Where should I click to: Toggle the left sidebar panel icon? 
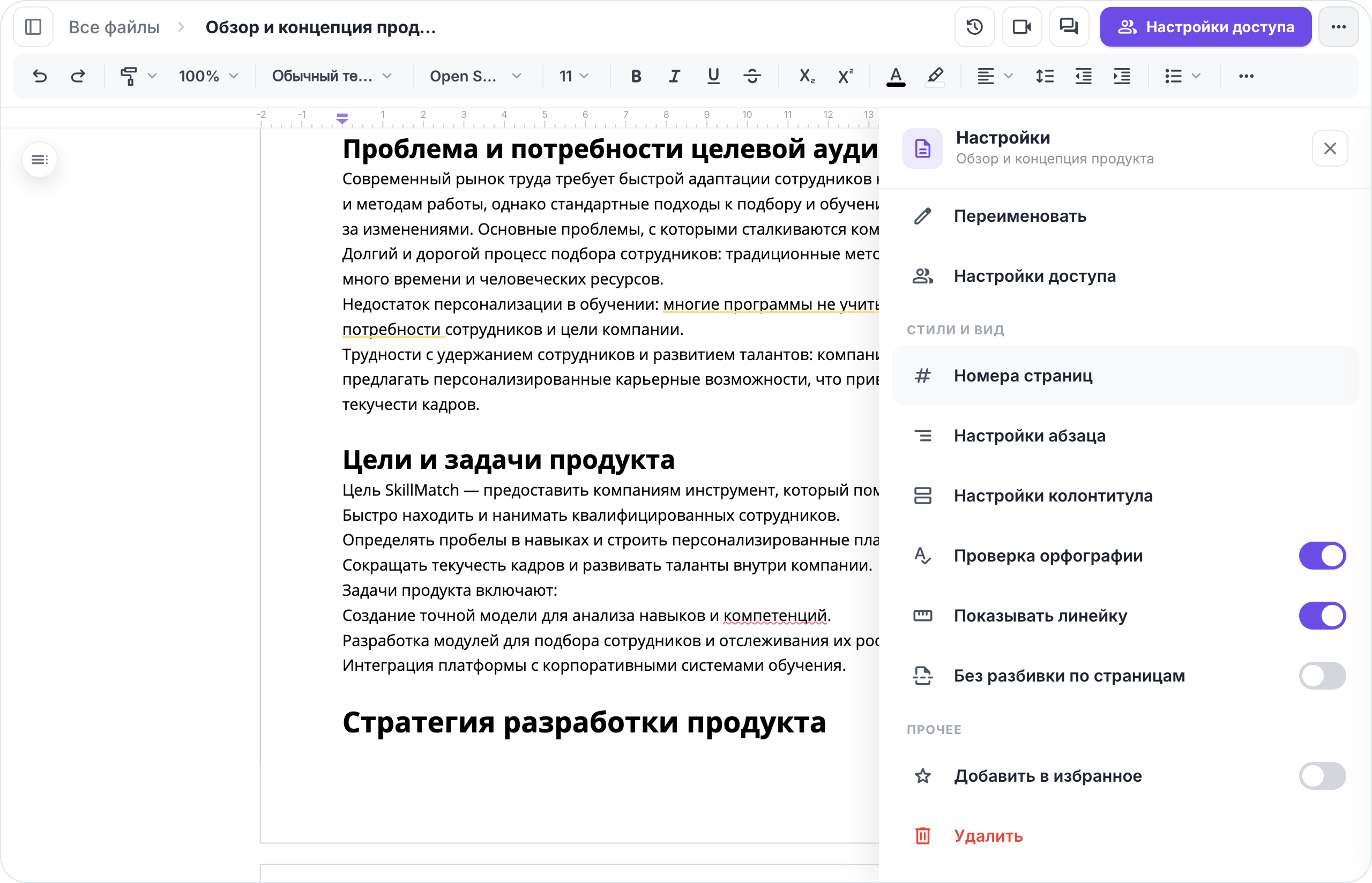click(33, 27)
